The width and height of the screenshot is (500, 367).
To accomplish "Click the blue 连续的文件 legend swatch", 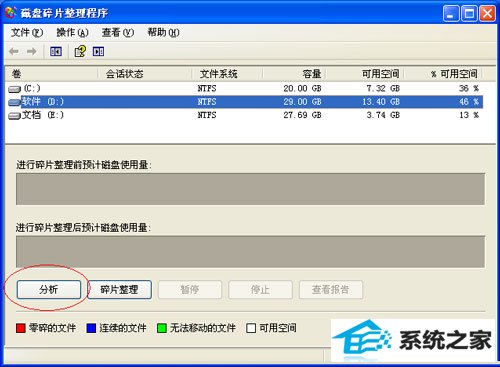I will pos(91,328).
